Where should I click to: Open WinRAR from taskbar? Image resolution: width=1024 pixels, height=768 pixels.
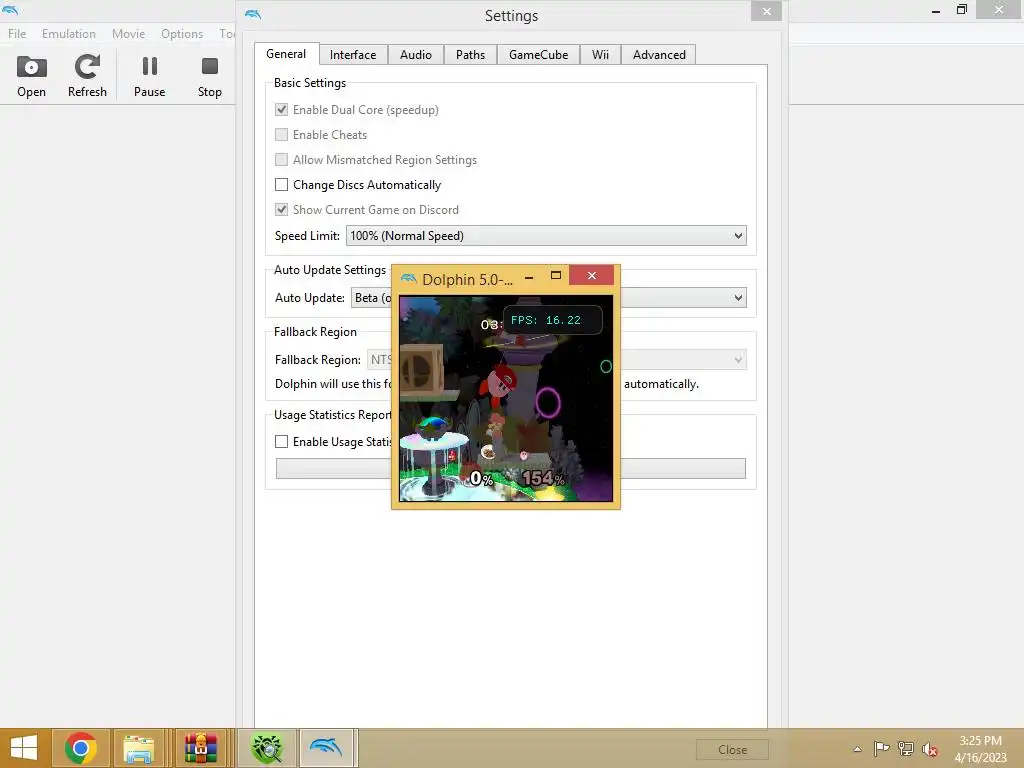(x=200, y=748)
